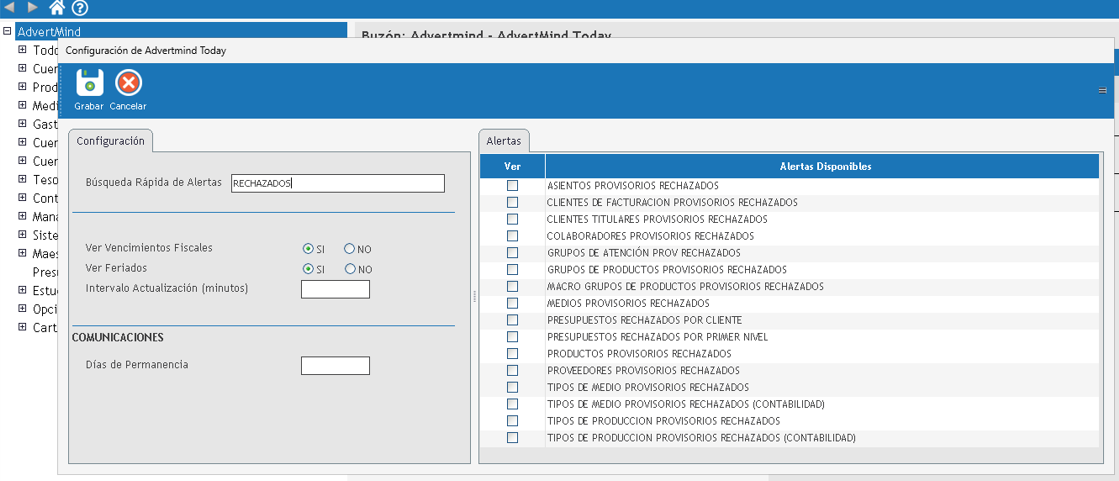Expand the Sist tree node
The image size is (1119, 481).
22,234
